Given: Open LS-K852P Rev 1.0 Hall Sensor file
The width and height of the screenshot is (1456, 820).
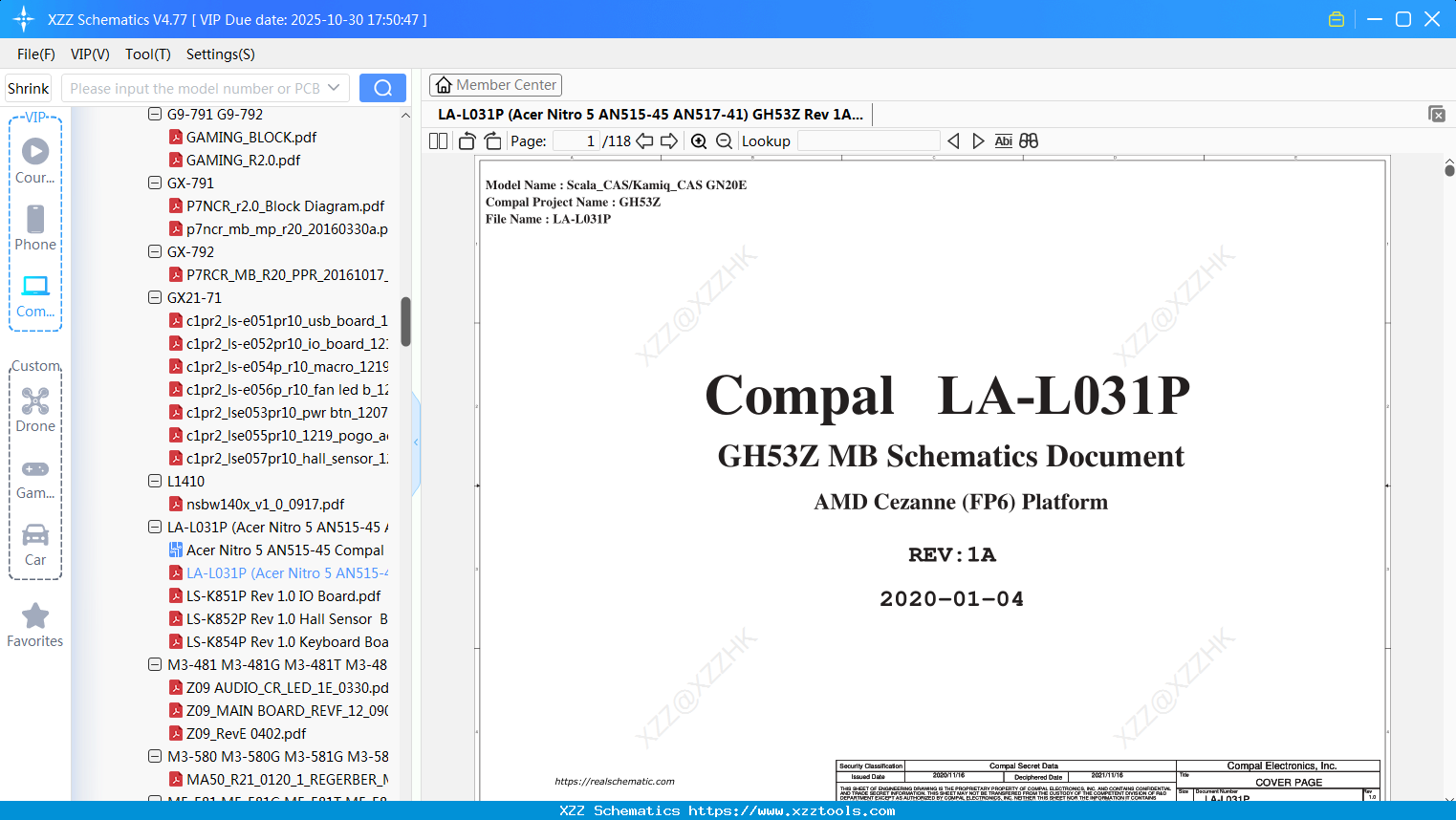Looking at the screenshot, I should tap(278, 618).
